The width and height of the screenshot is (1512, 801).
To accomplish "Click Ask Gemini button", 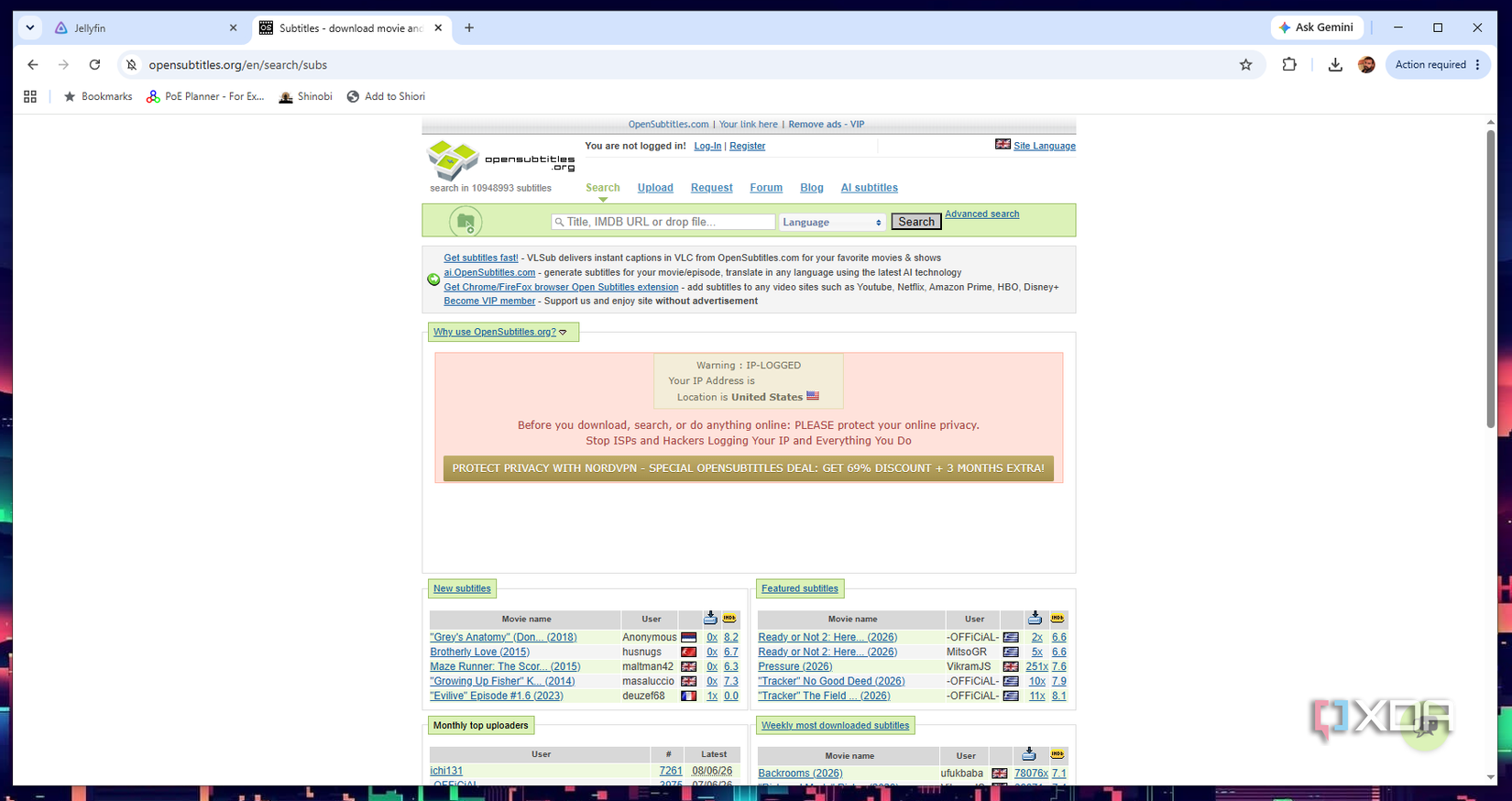I will click(1317, 27).
